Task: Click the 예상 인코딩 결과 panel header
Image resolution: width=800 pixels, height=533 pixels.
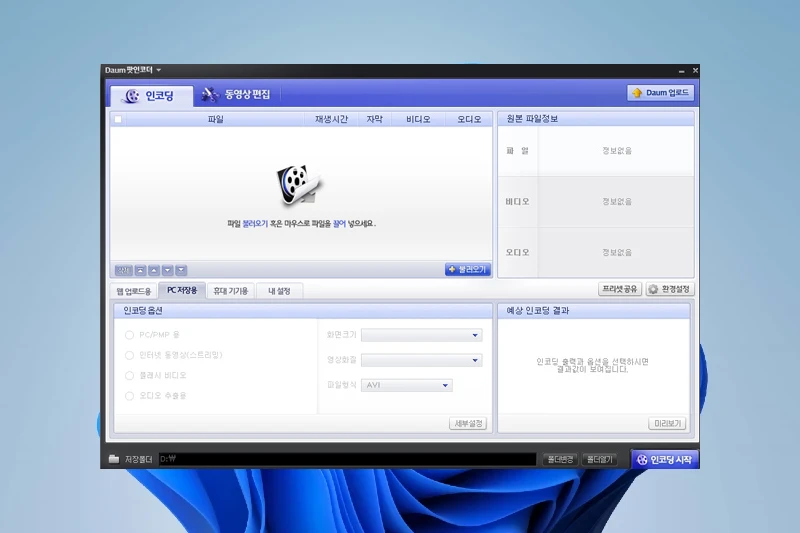Action: click(x=593, y=311)
